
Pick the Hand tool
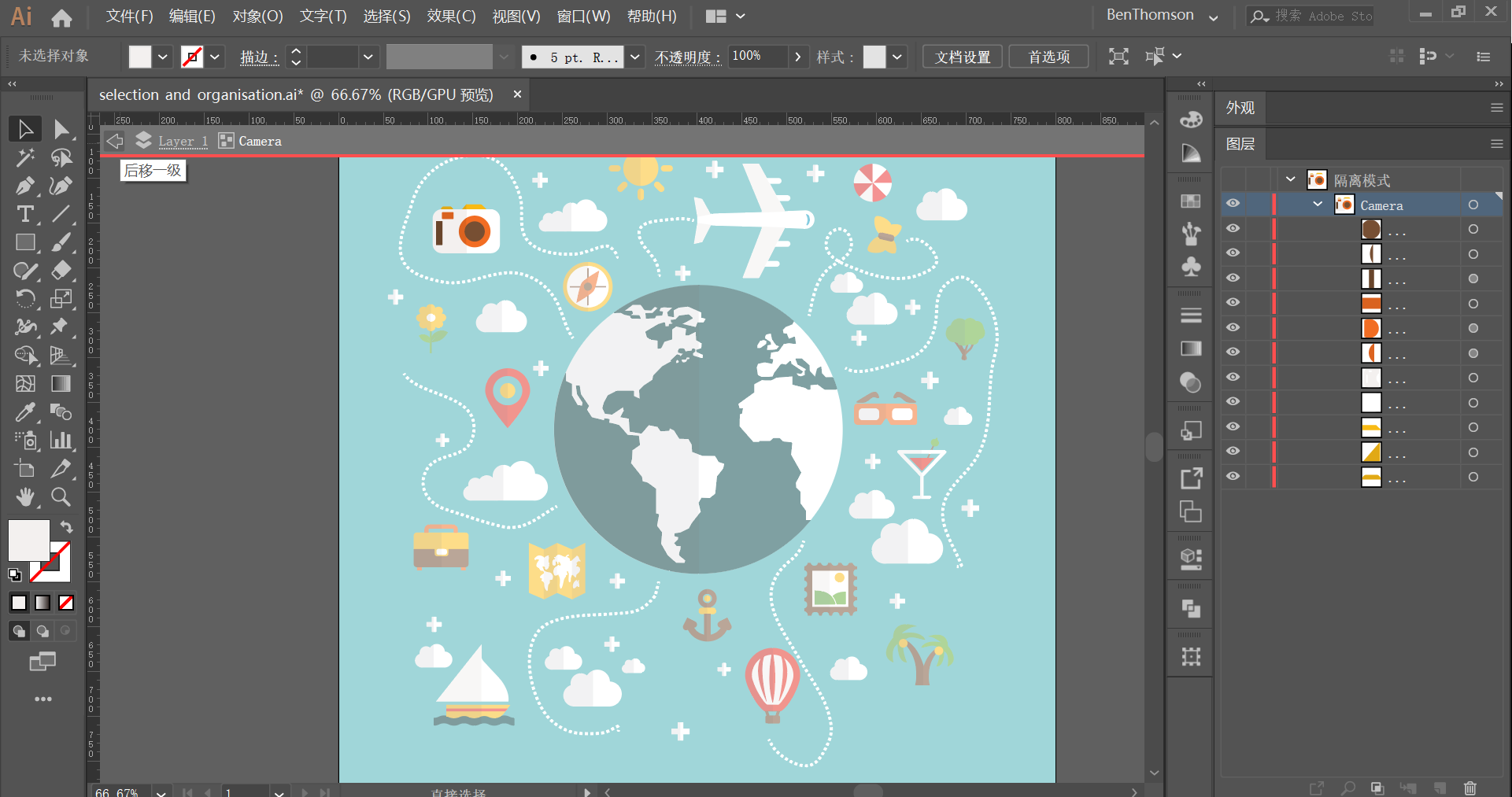(x=24, y=497)
